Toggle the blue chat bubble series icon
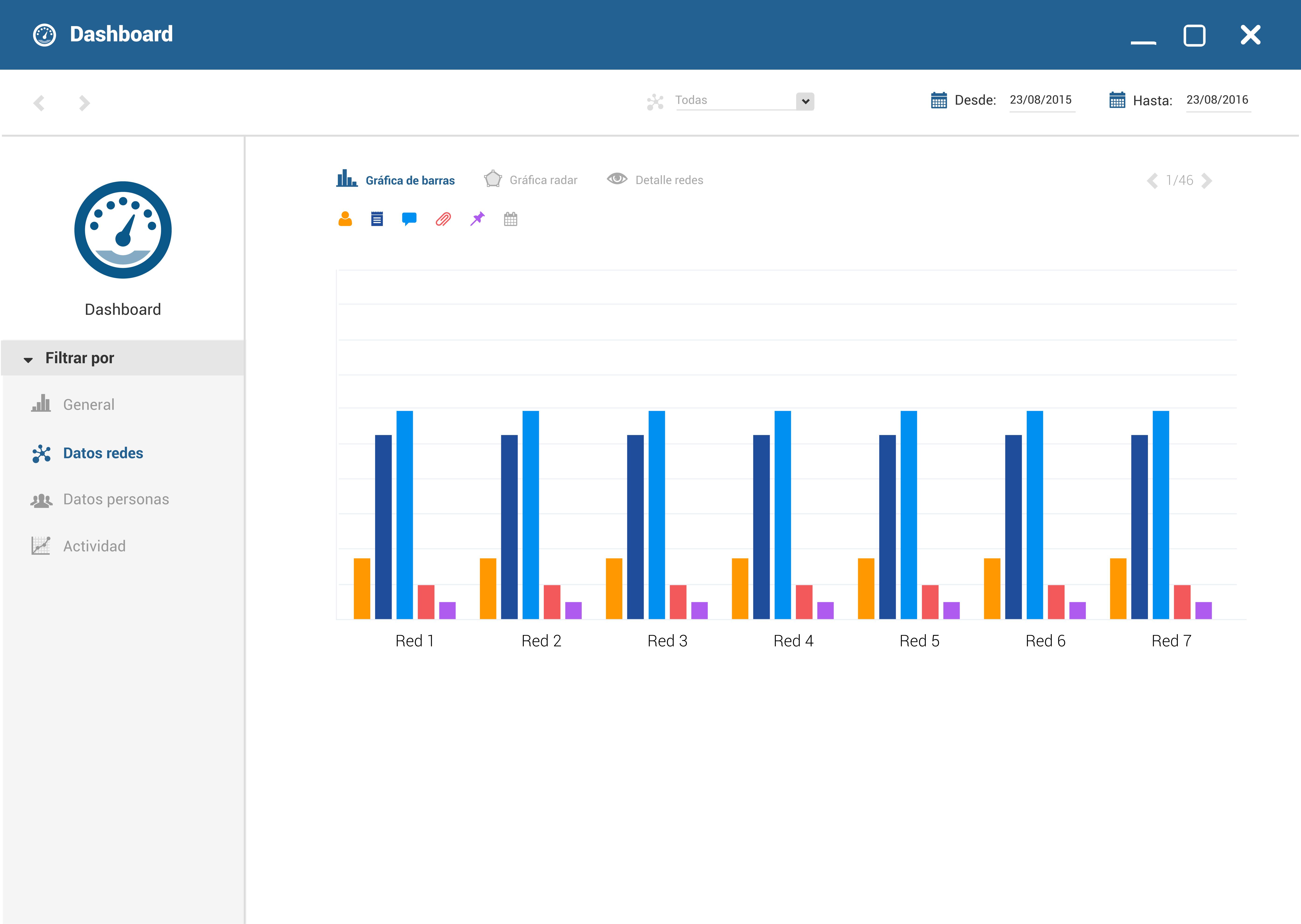This screenshot has height=924, width=1301. point(409,219)
